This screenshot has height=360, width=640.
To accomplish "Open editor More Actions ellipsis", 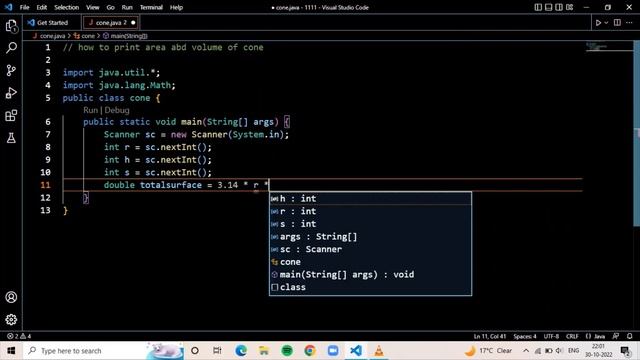I will click(x=629, y=23).
